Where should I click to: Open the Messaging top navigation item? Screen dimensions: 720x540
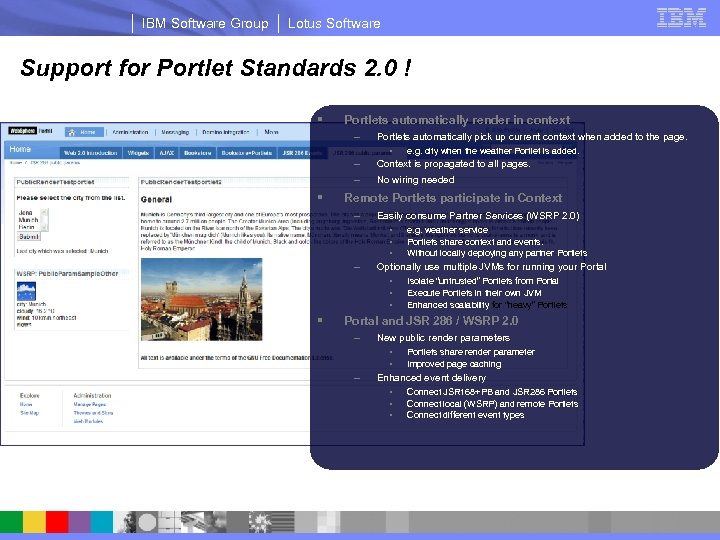pos(175,132)
